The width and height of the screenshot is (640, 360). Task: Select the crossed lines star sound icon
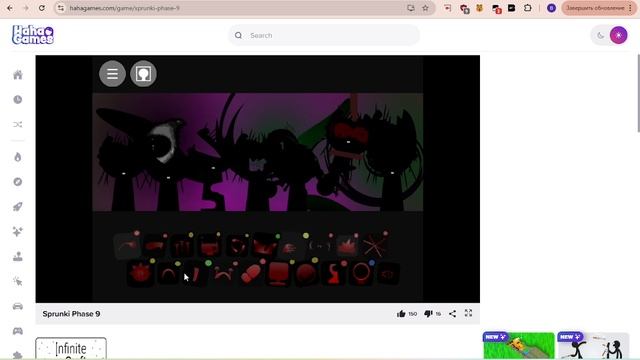[375, 246]
